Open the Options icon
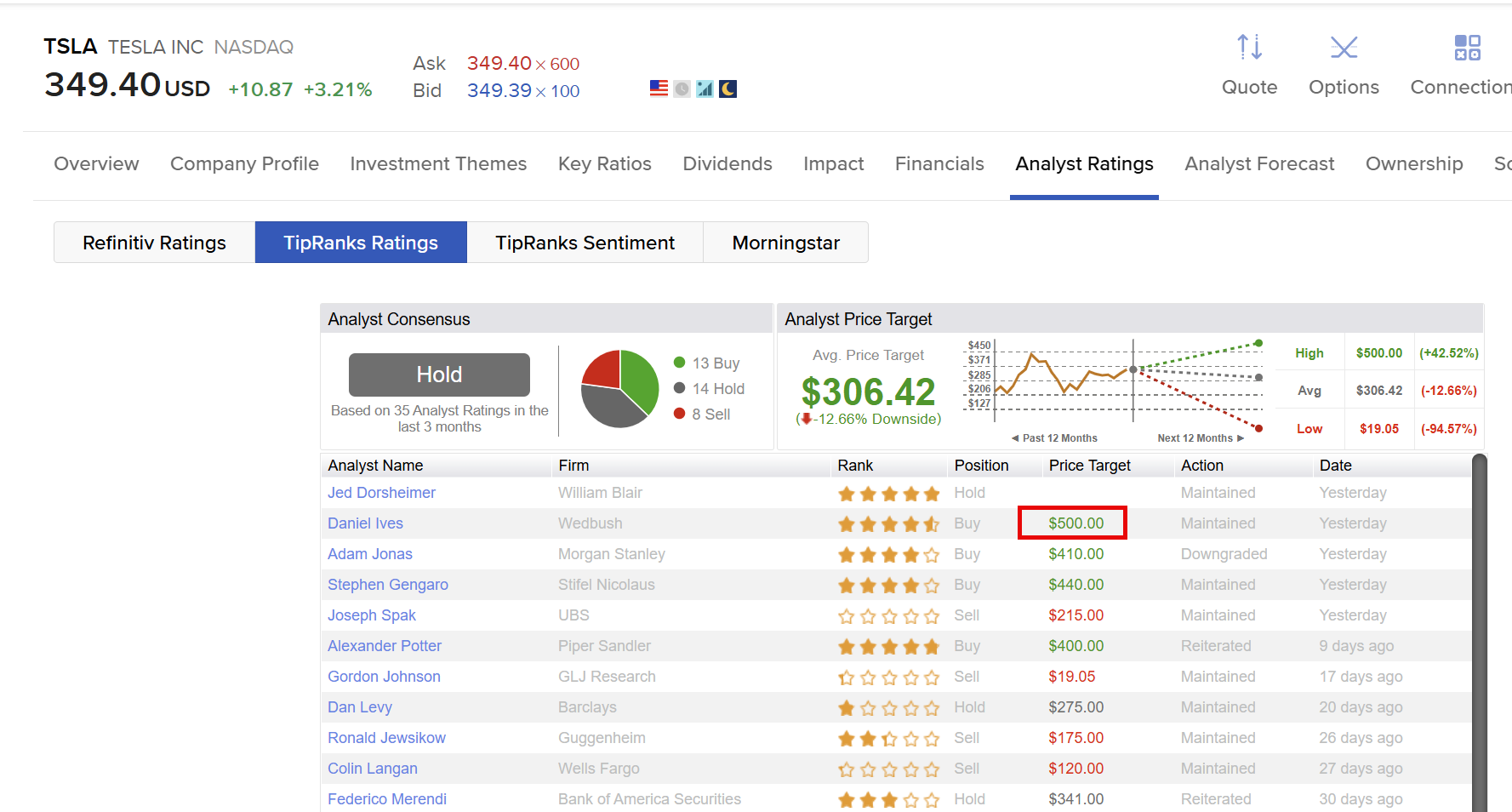Viewport: 1512px width, 812px height. tap(1344, 47)
